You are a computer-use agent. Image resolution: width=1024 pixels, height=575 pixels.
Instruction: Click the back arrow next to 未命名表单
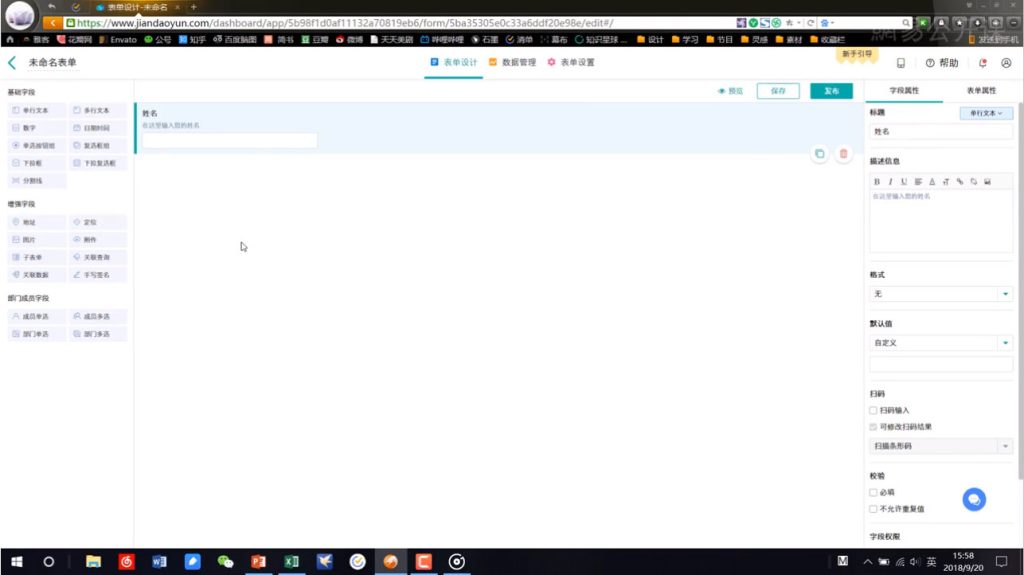pyautogui.click(x=12, y=63)
